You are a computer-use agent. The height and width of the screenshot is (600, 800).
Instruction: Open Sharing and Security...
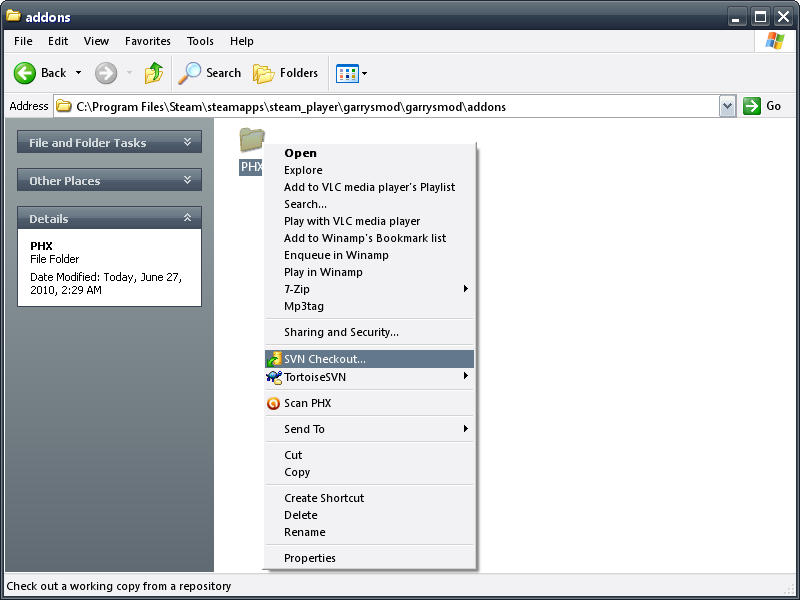pyautogui.click(x=369, y=332)
